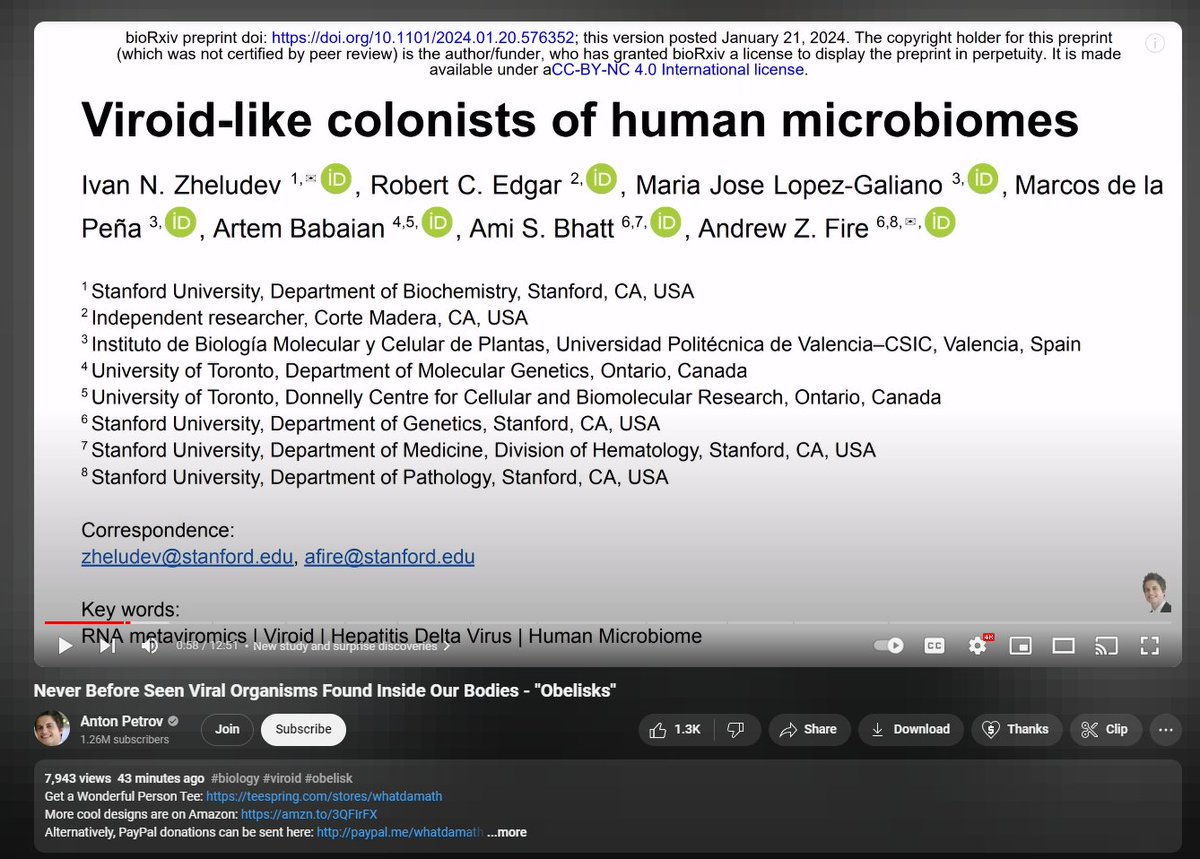Open the chapter 'New study and surprise discoveries'
This screenshot has width=1200, height=859.
[x=351, y=646]
